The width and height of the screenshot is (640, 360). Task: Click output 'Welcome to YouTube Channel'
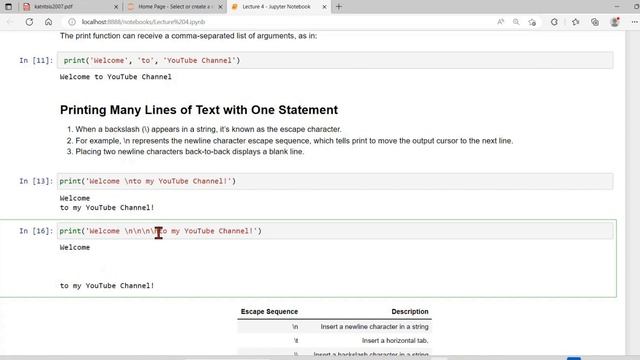tap(116, 77)
